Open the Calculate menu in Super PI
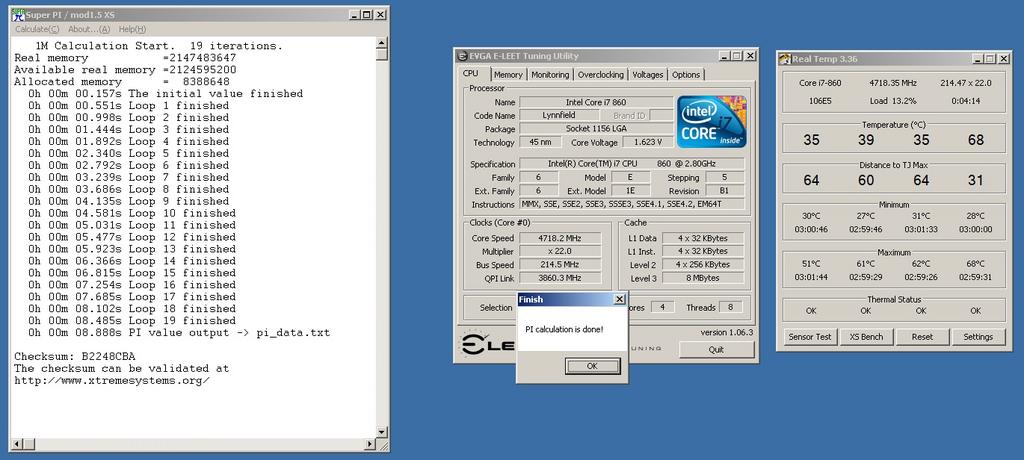The image size is (1024, 460). pyautogui.click(x=37, y=29)
